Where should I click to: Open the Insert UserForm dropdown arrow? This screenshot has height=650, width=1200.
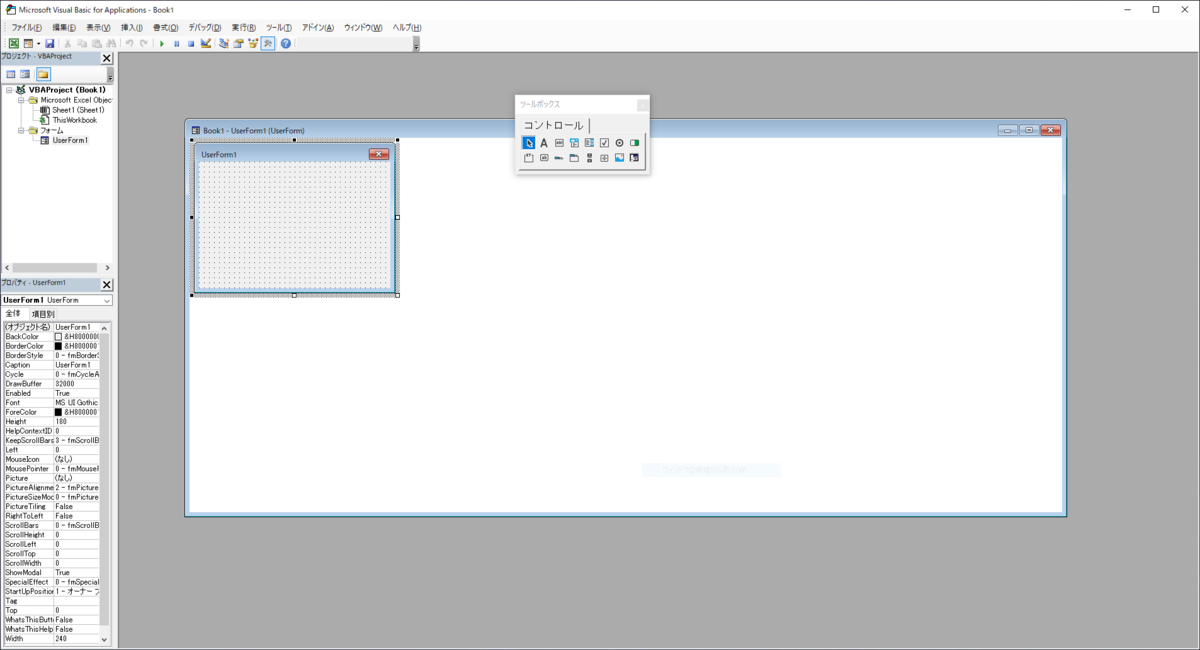(38, 42)
